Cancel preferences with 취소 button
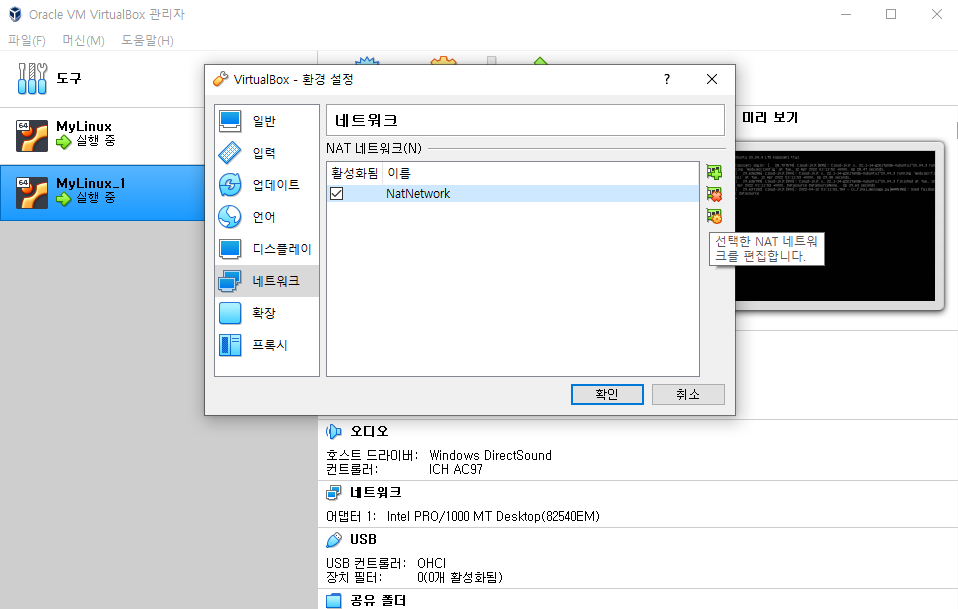The width and height of the screenshot is (958, 609). point(688,395)
